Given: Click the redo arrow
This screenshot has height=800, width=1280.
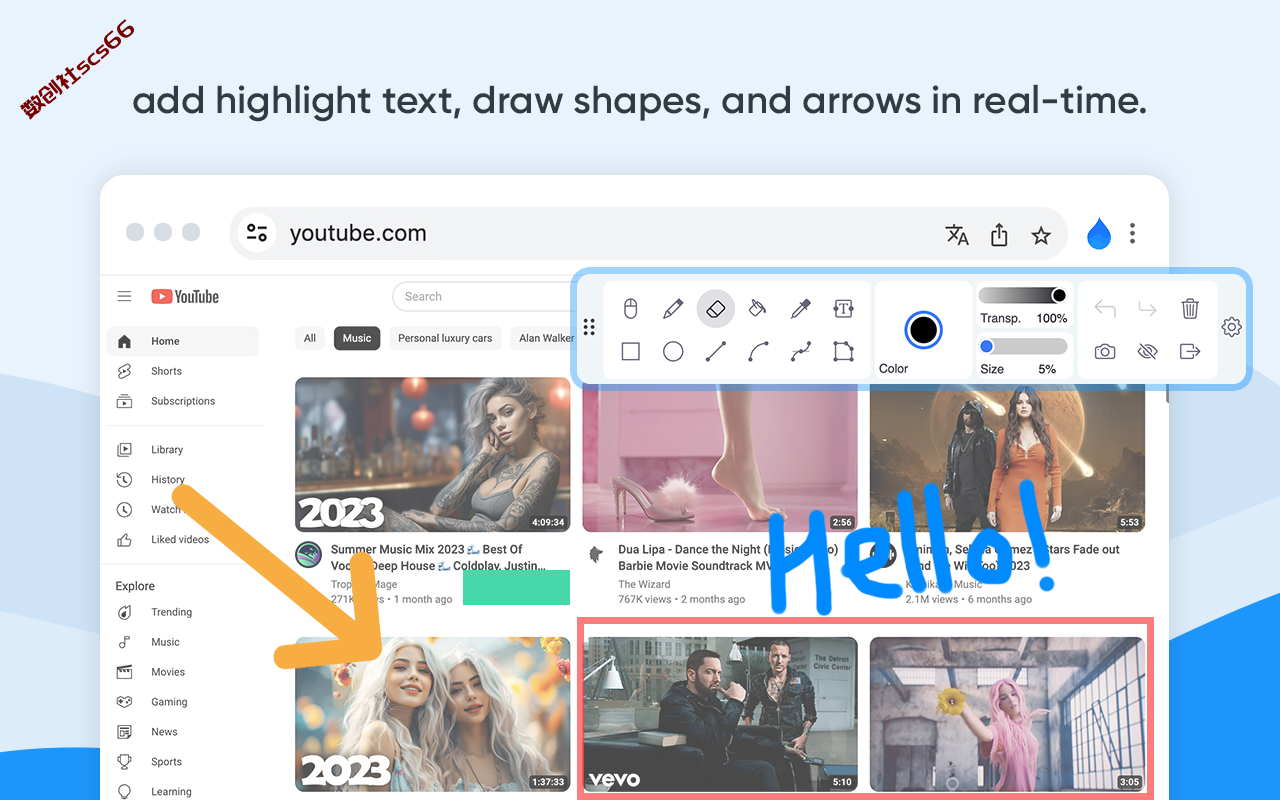Looking at the screenshot, I should [1147, 309].
